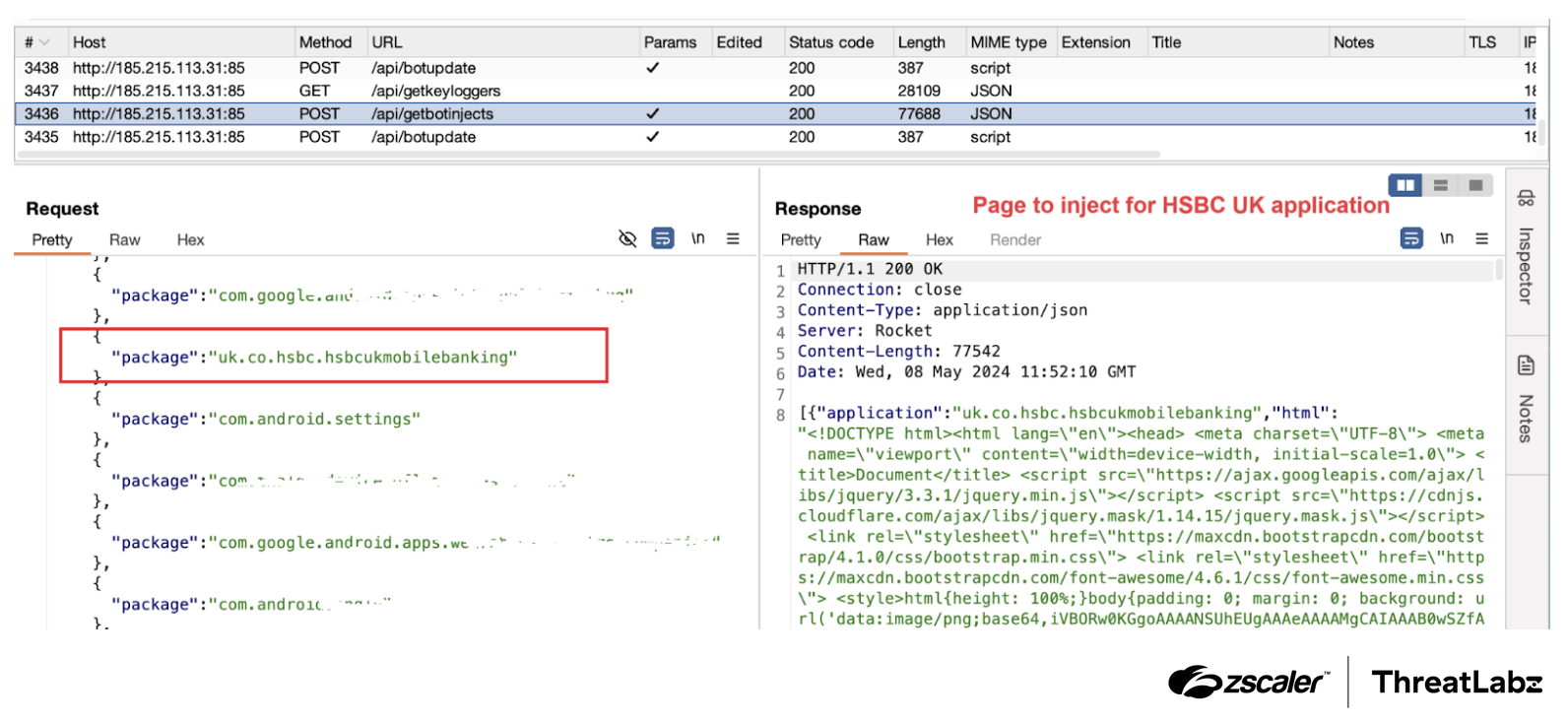Screen dimensions: 1568x723
Task: Click the history table horizontal scrollbar
Action: (591, 154)
